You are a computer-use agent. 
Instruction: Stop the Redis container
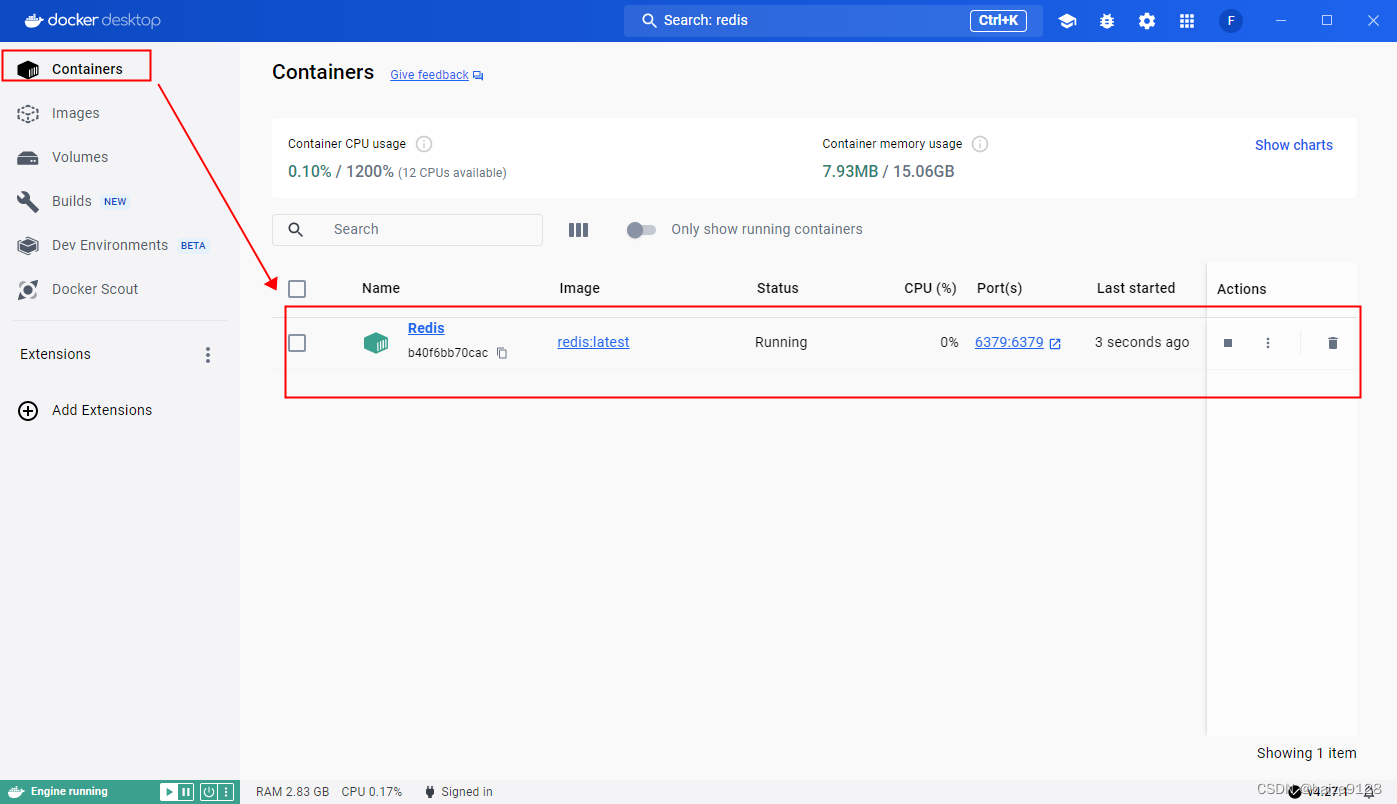pyautogui.click(x=1228, y=343)
